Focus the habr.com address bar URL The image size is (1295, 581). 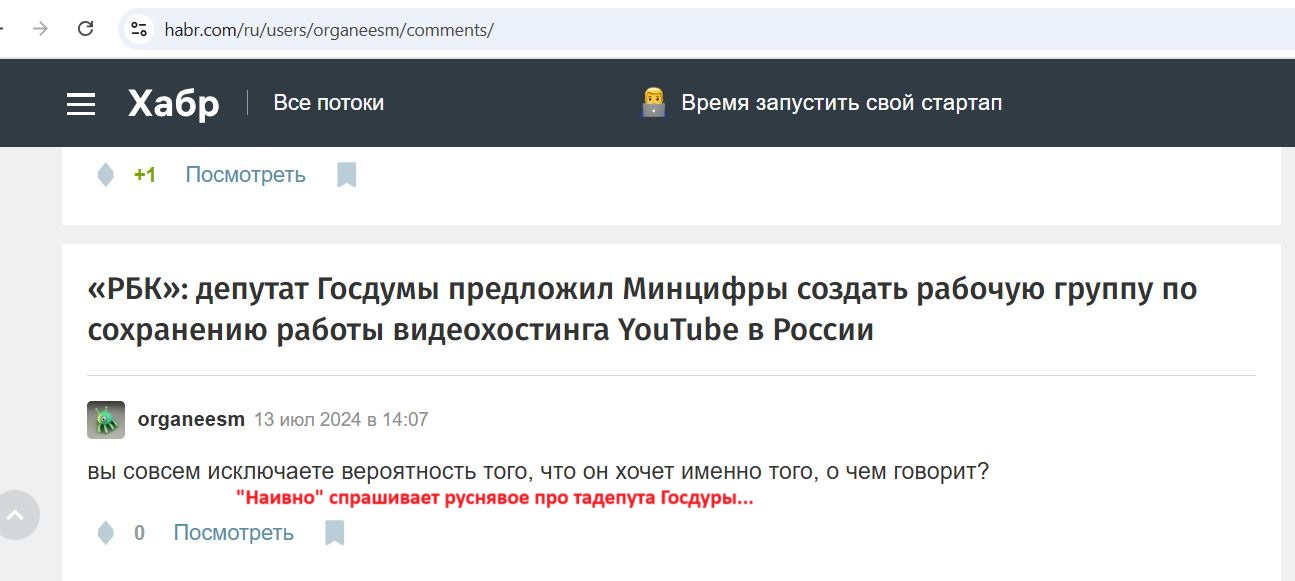[329, 30]
